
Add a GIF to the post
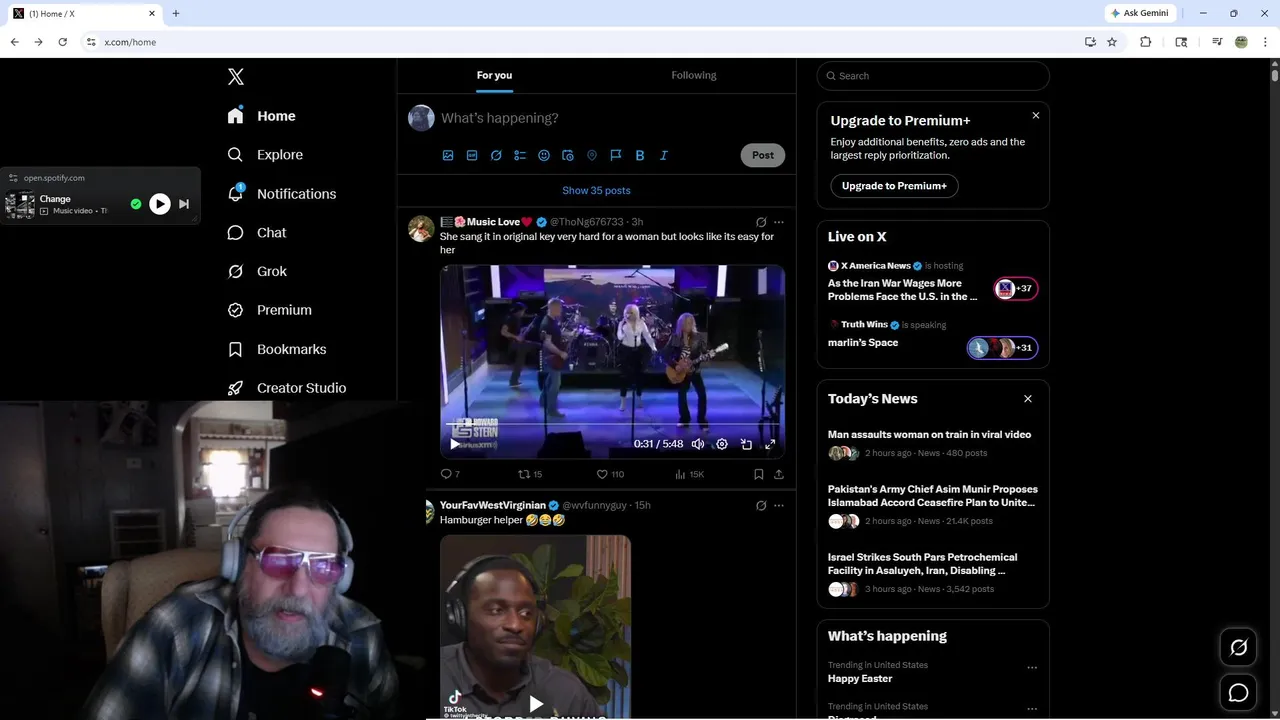click(472, 155)
